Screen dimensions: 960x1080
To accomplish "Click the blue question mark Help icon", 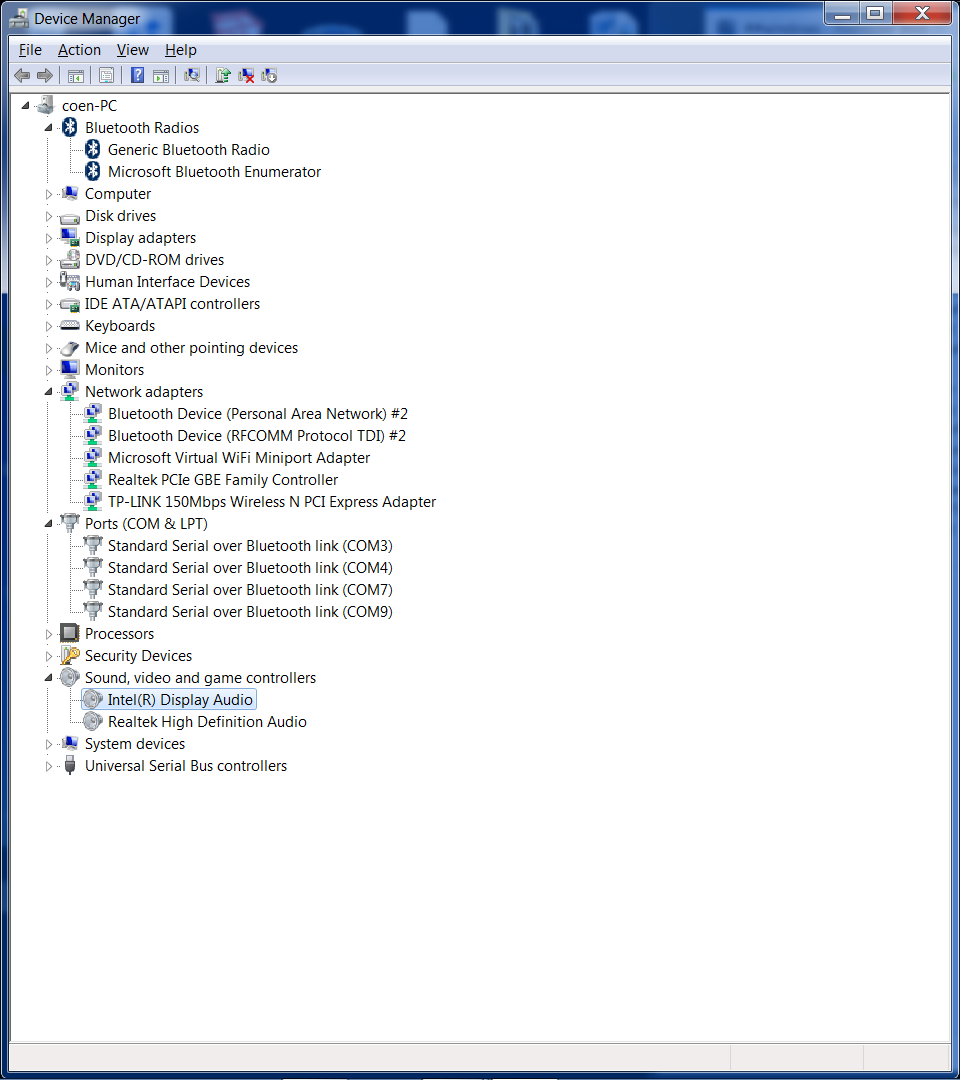I will point(138,76).
